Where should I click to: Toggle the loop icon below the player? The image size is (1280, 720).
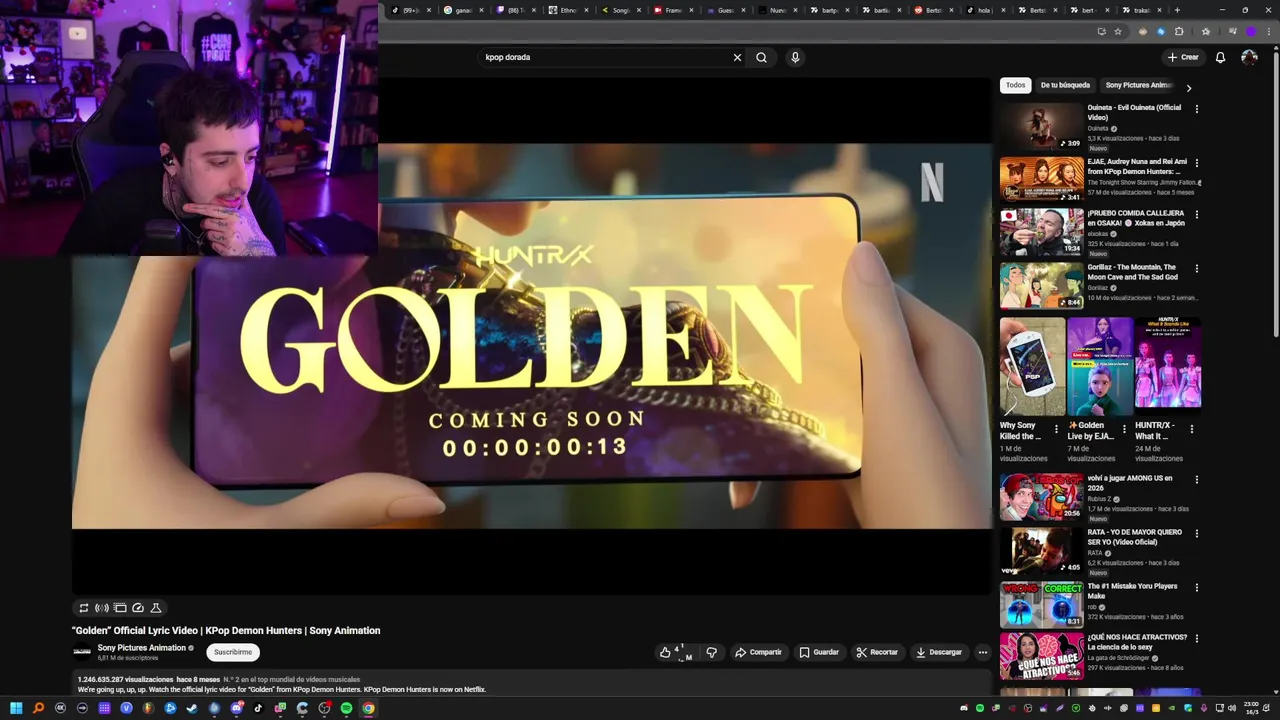click(84, 608)
